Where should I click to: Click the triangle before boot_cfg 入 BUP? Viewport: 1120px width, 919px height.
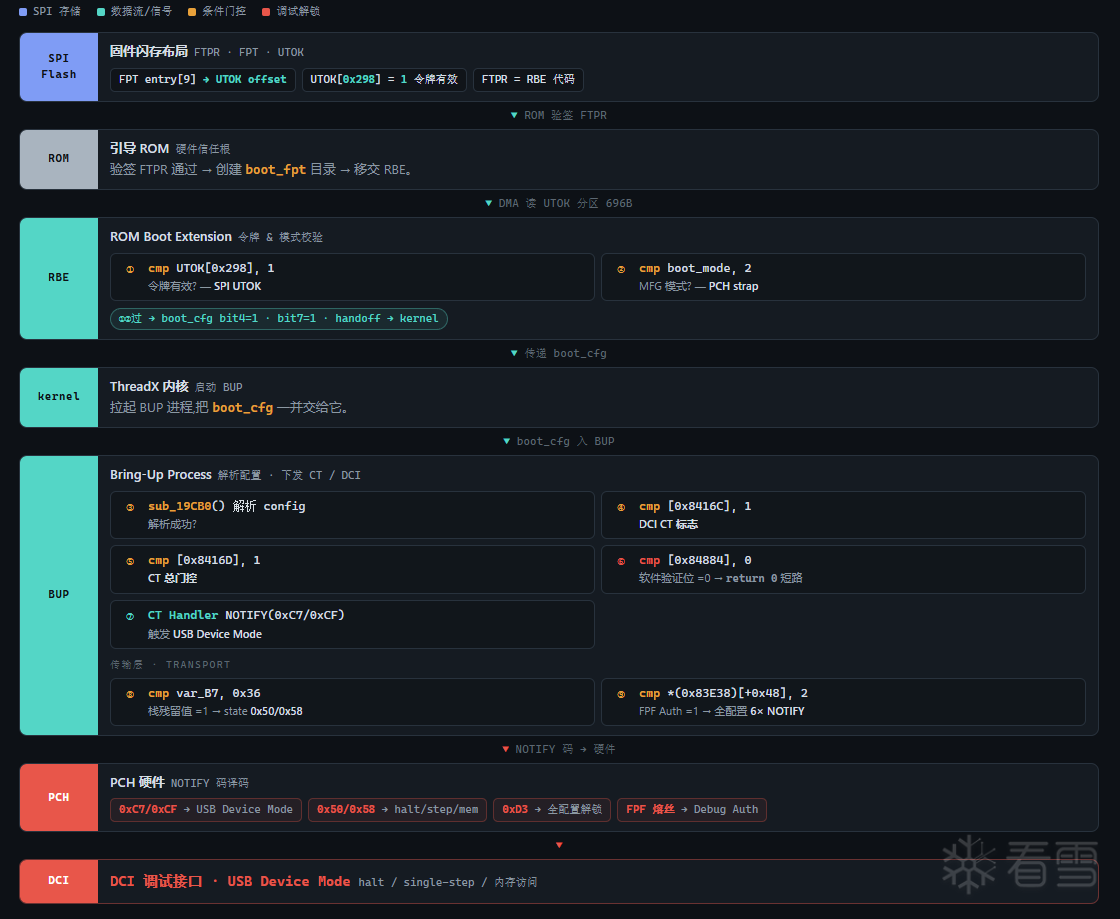pos(506,441)
